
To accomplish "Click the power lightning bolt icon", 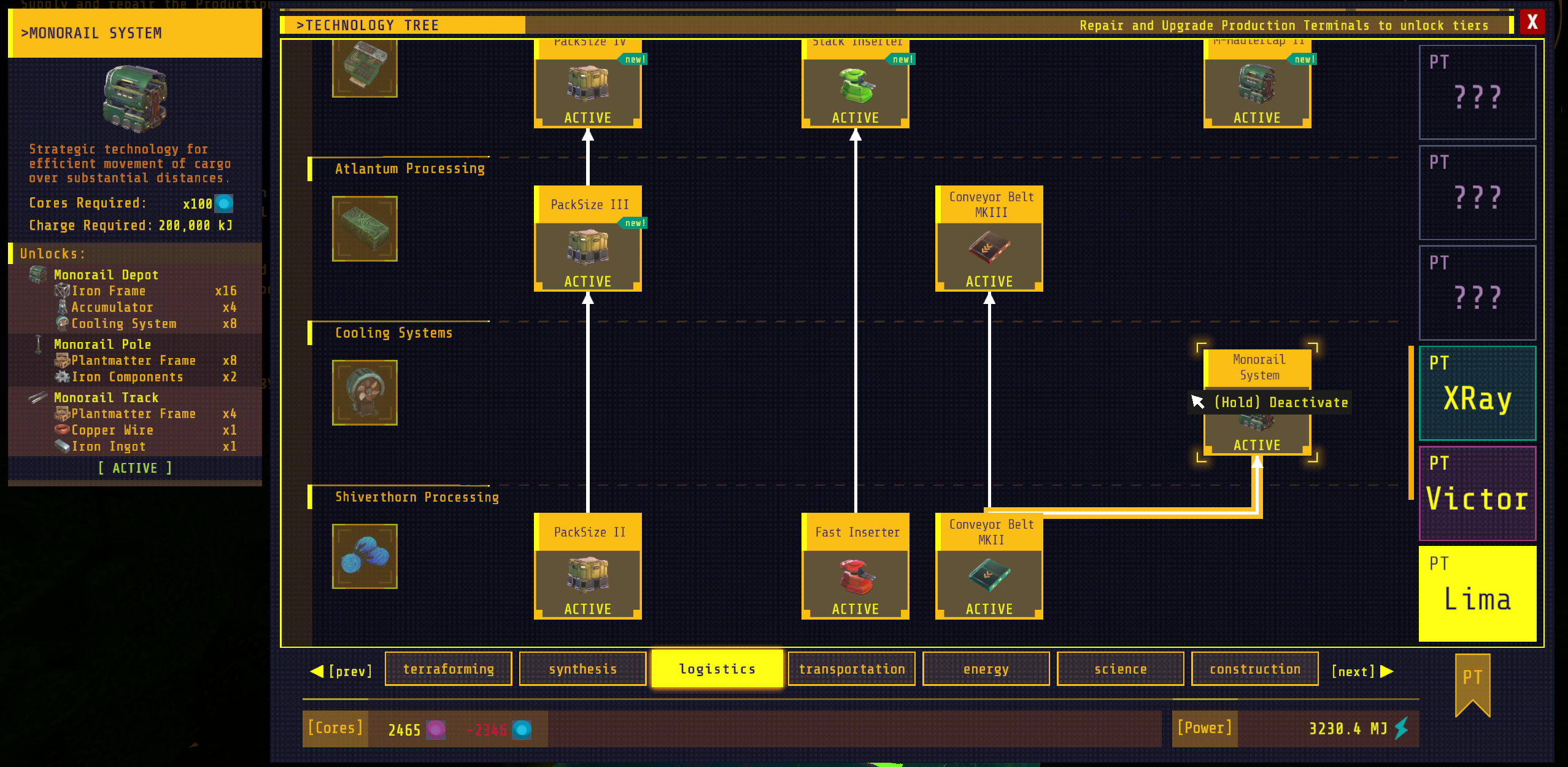I will click(1401, 728).
